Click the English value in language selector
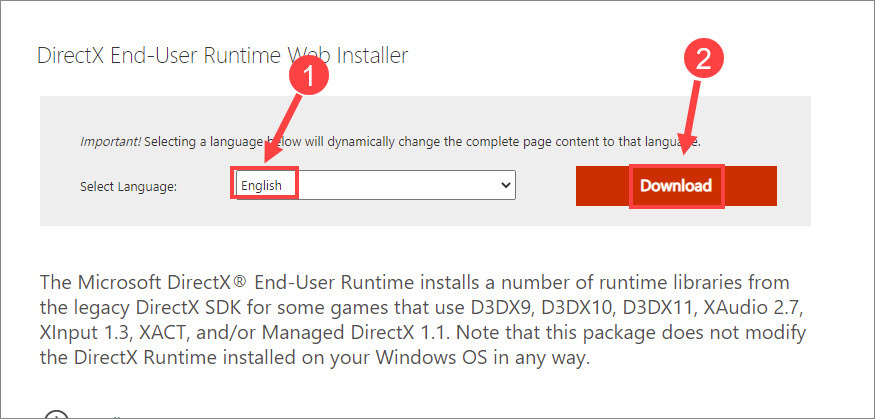Image resolution: width=875 pixels, height=419 pixels. click(261, 185)
